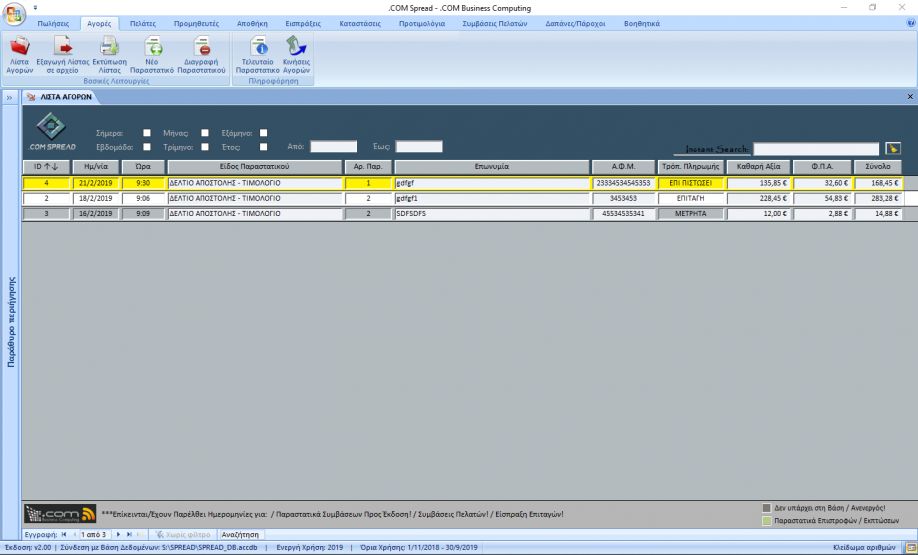Switch to the Πωλήσεις tab
Screen dimensions: 918x555
(x=53, y=23)
